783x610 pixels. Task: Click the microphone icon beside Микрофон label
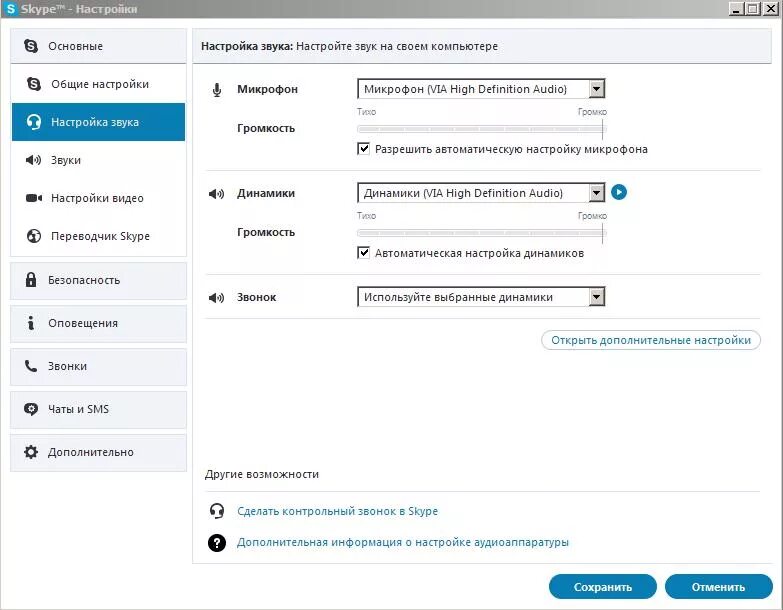click(x=217, y=90)
